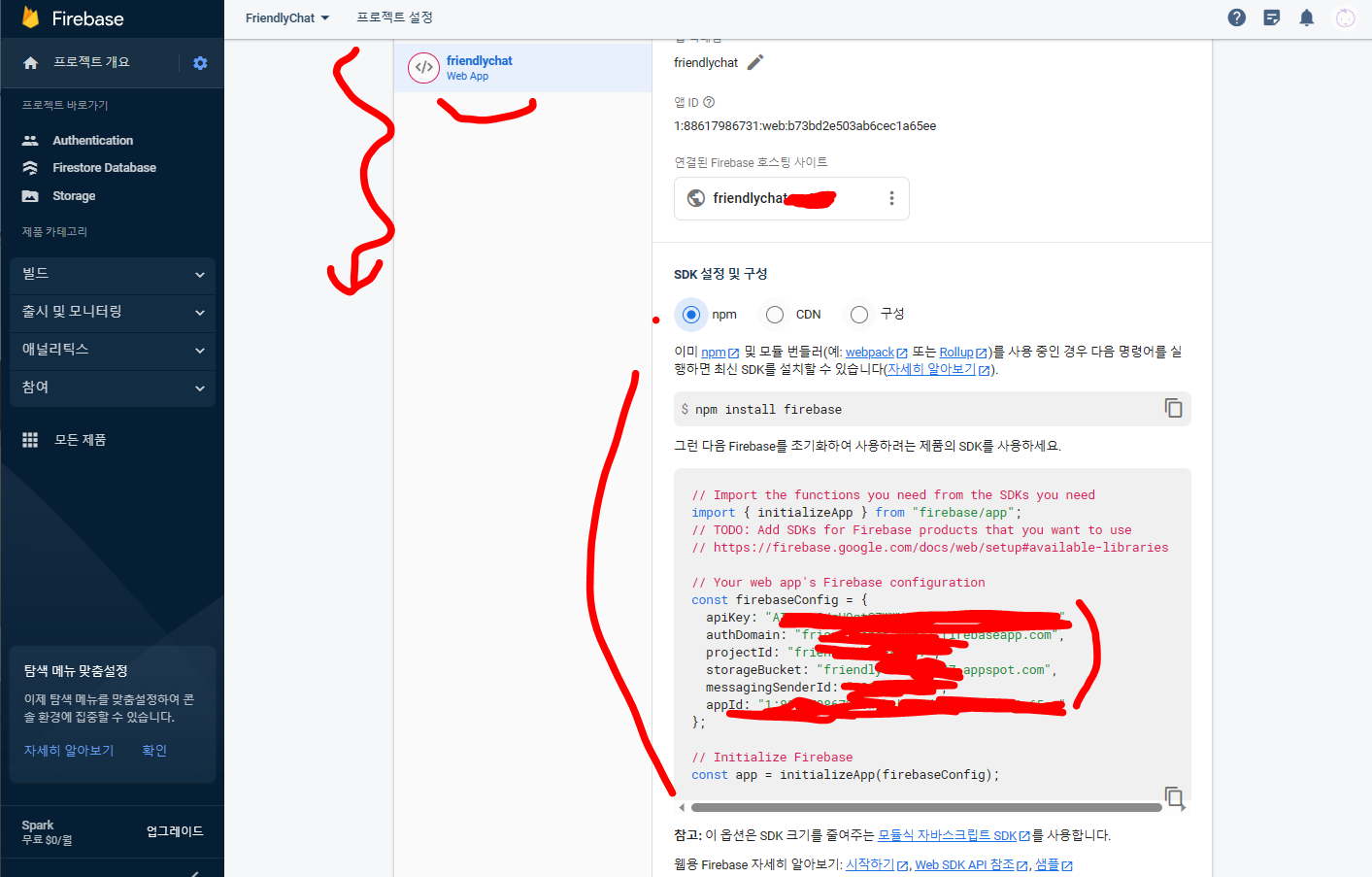Expand the 빌드 category
Screen dimensions: 1372x877
[113, 275]
